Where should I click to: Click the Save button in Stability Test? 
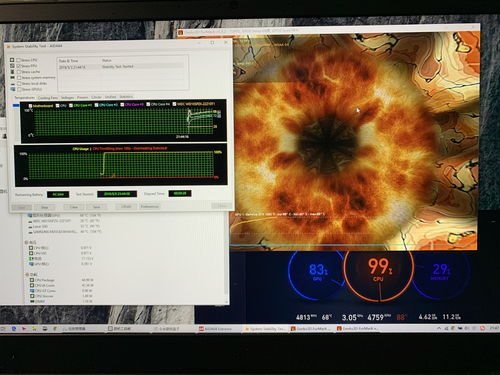click(x=96, y=207)
